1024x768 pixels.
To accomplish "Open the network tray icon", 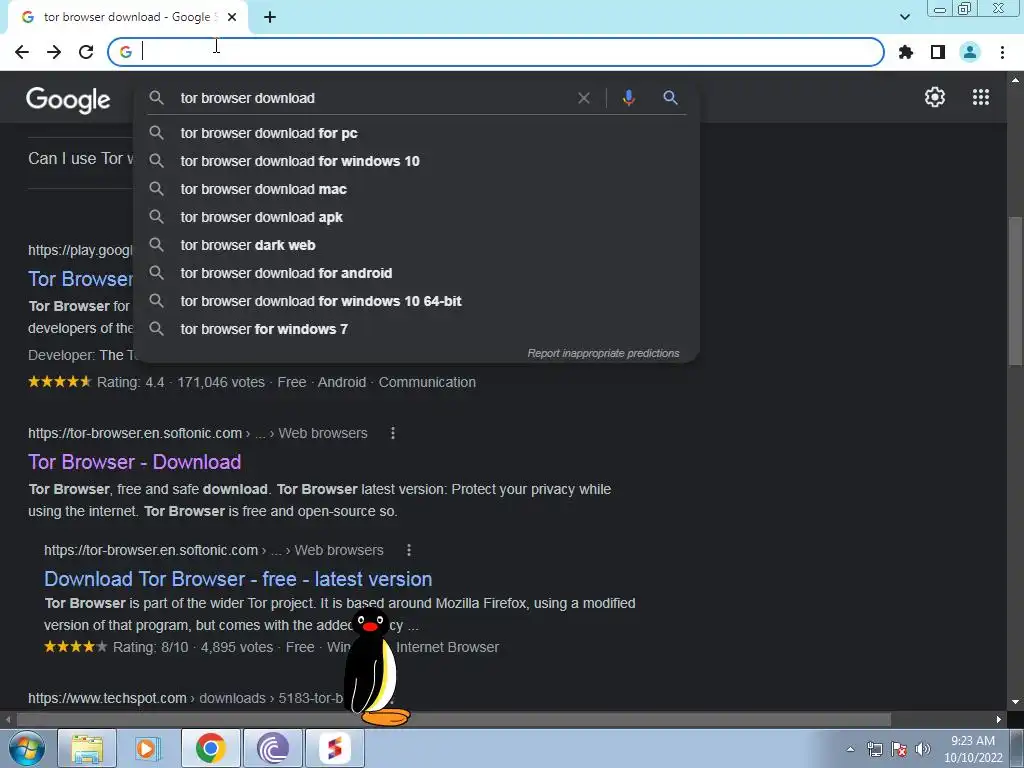I will (874, 749).
